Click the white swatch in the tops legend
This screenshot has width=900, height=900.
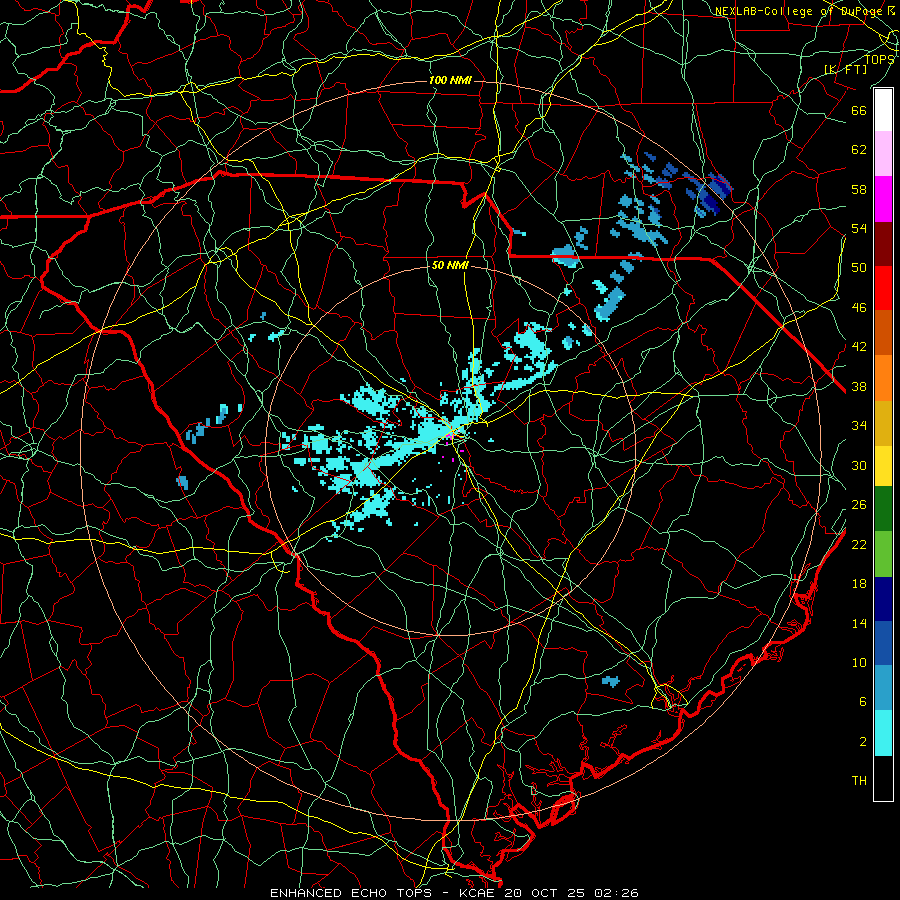coord(883,110)
